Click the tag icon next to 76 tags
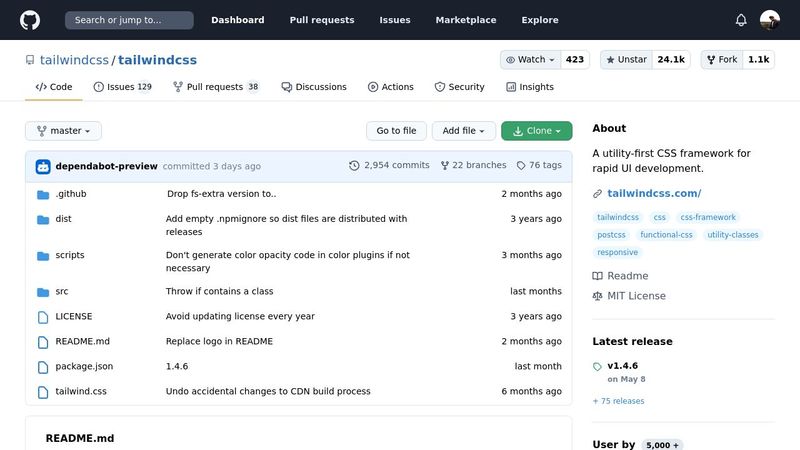Image resolution: width=800 pixels, height=450 pixels. [521, 165]
